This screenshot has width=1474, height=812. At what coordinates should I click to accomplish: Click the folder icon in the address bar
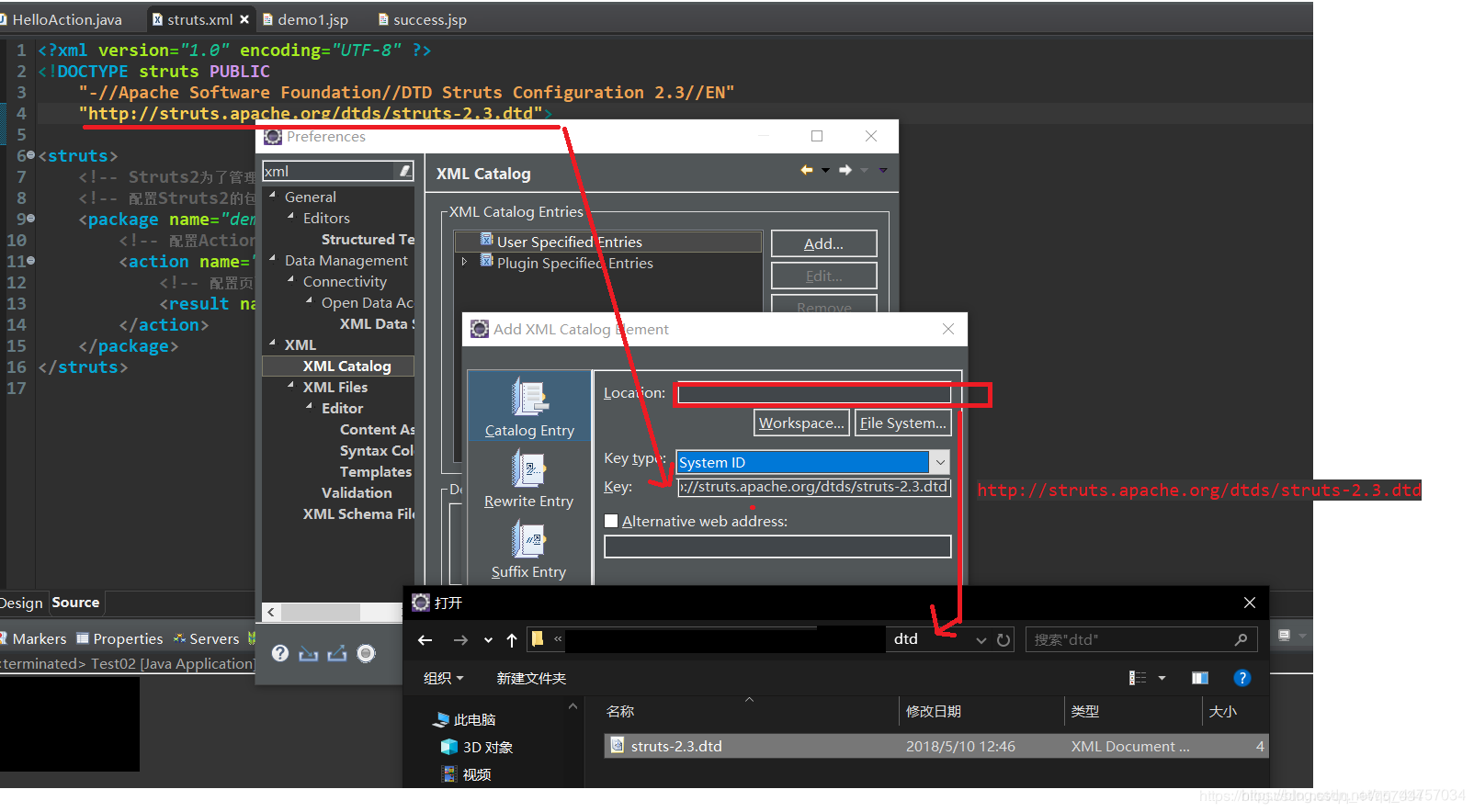tap(538, 638)
